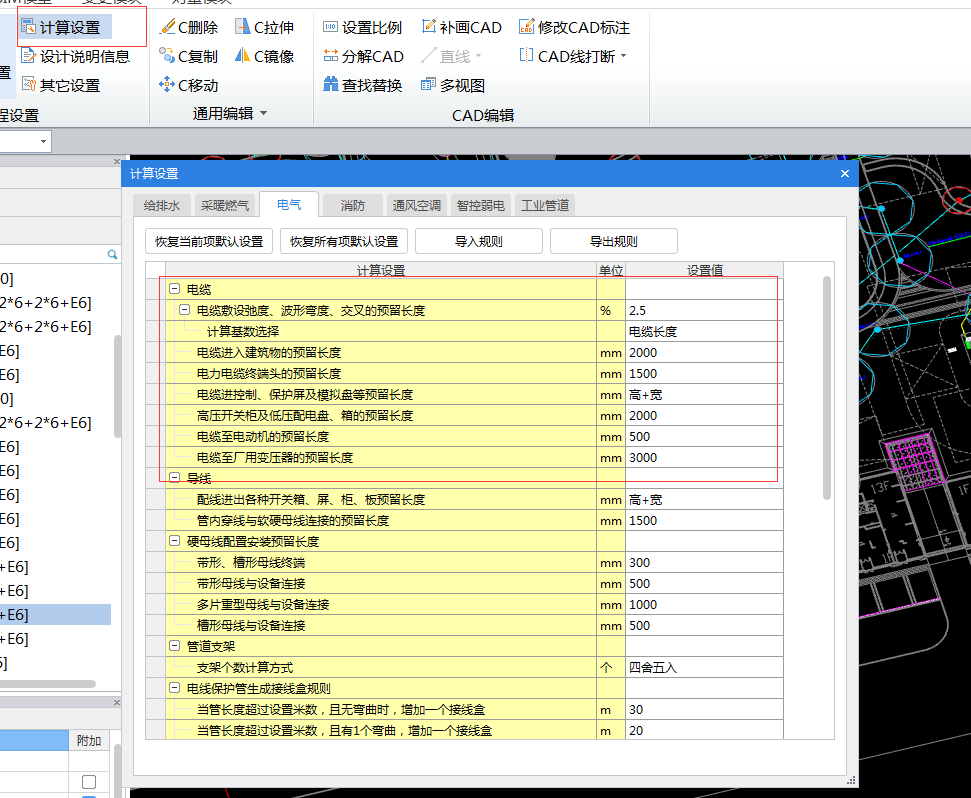Click the 设置值 column header

[x=704, y=270]
